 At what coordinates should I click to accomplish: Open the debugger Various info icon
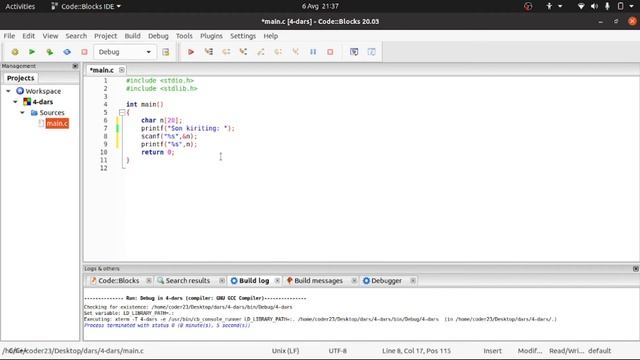[371, 52]
